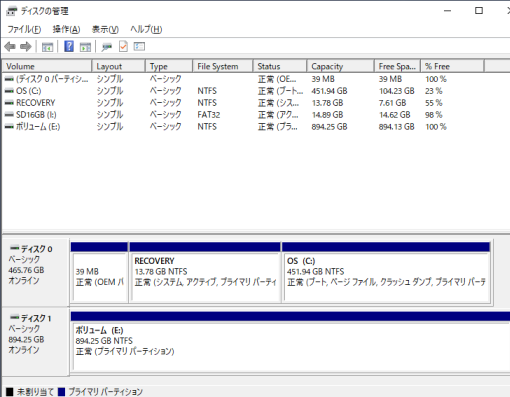Click the 55 % free cell

434,103
